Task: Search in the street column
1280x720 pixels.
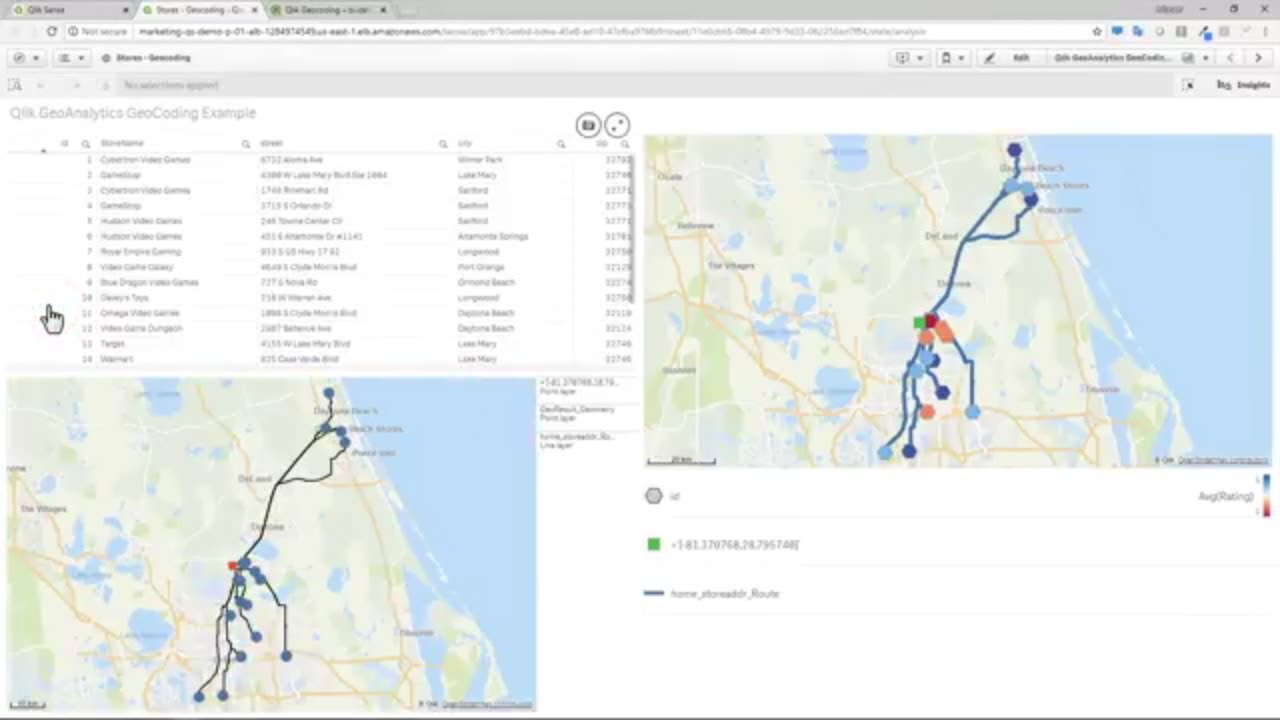Action: [443, 144]
